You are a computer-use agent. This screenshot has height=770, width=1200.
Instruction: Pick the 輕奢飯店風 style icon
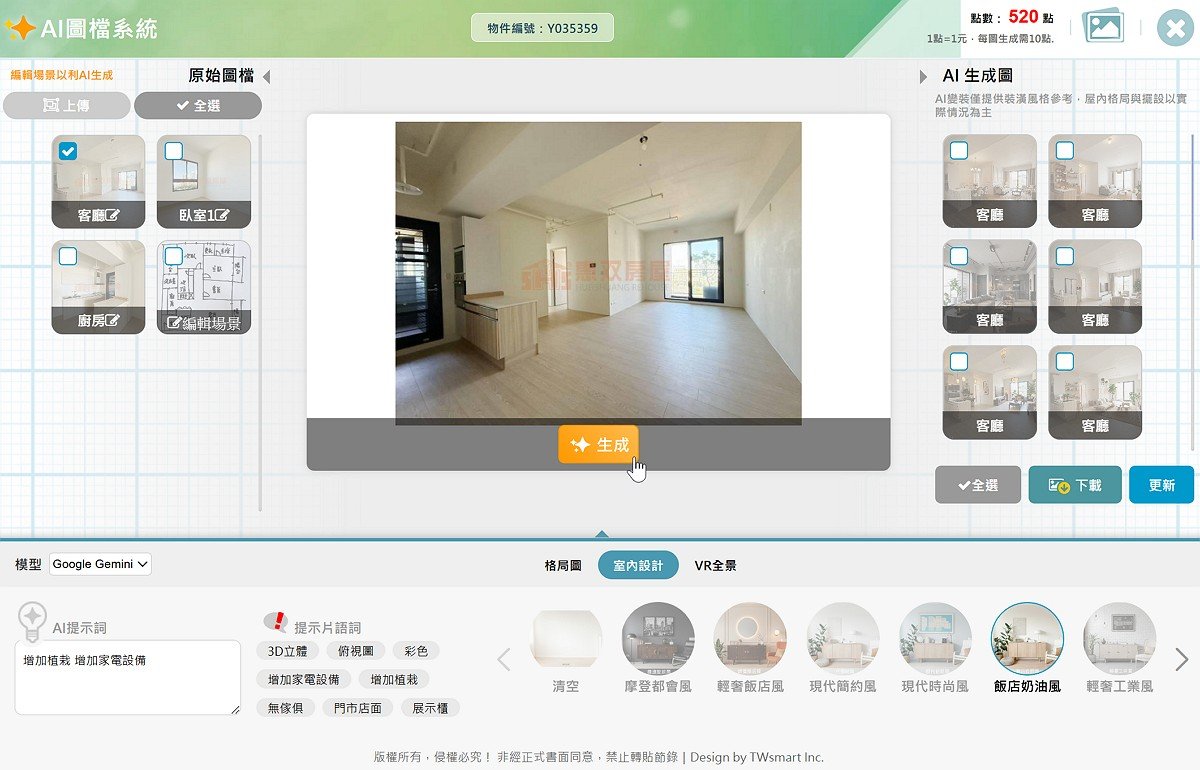tap(750, 639)
